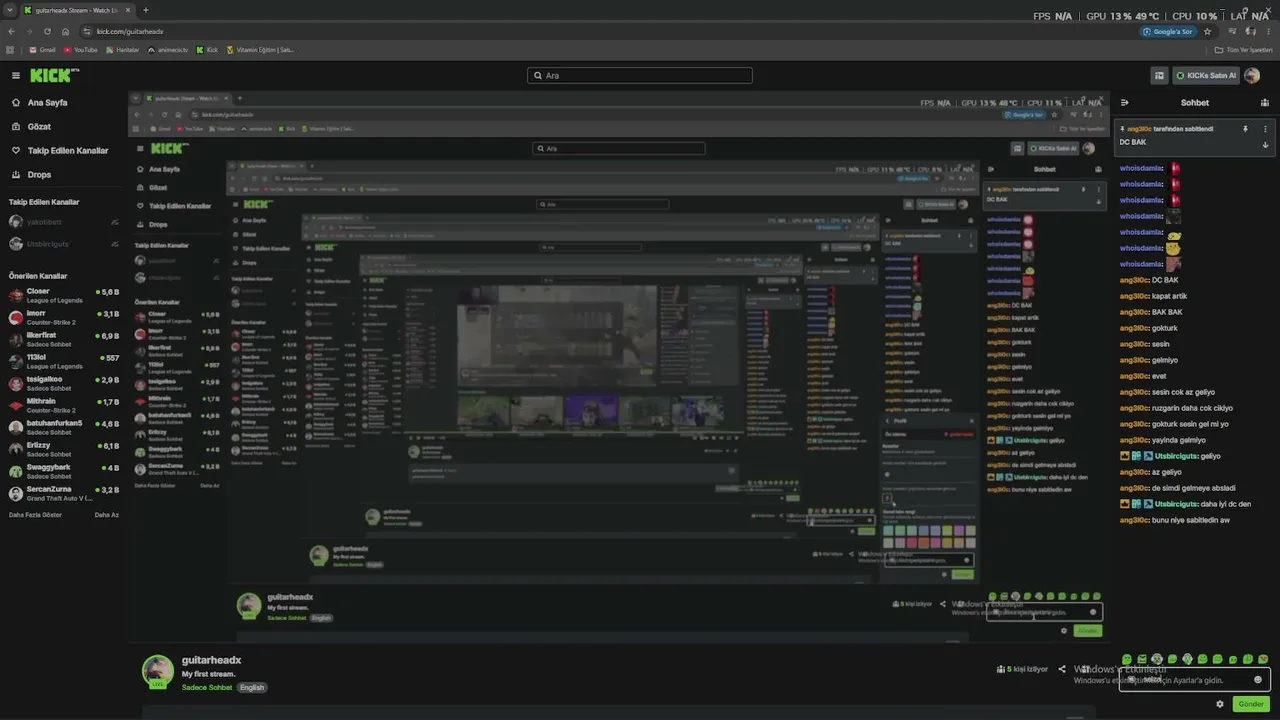Bookmark this page with the star

(x=1207, y=31)
